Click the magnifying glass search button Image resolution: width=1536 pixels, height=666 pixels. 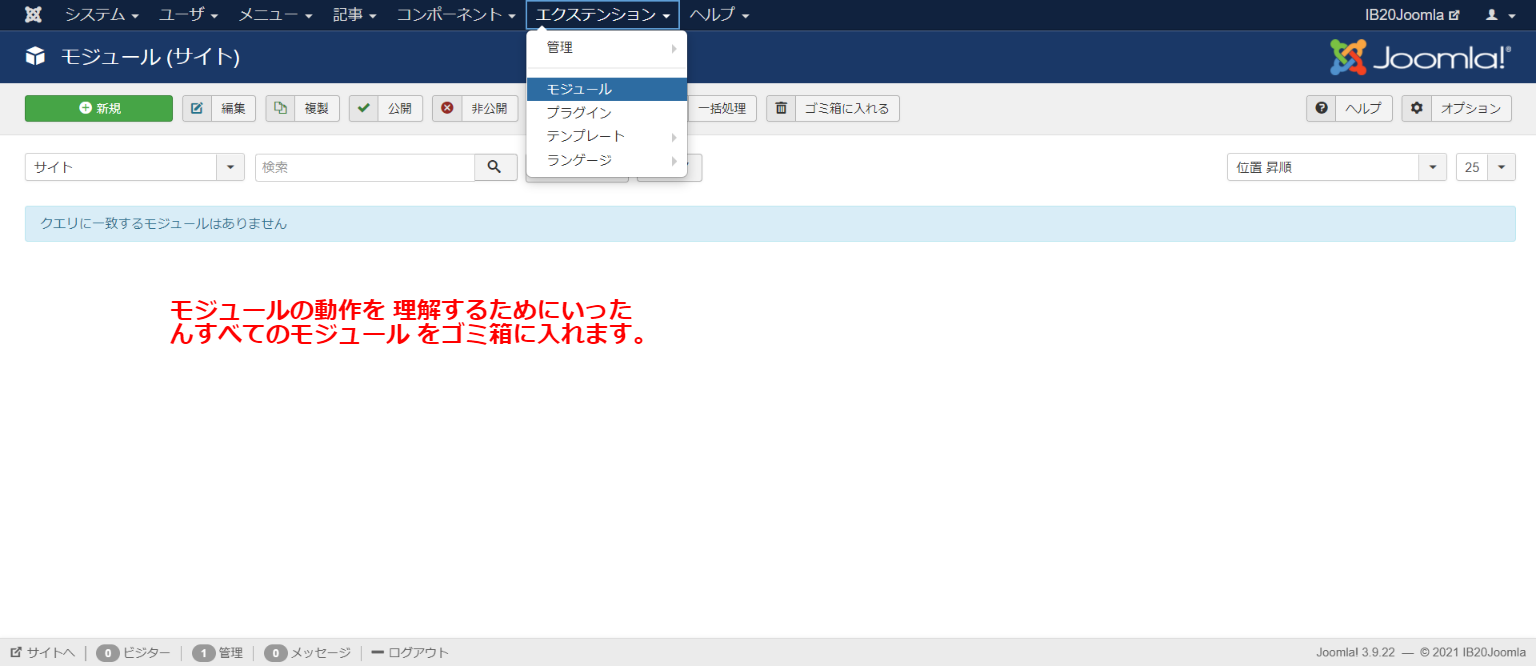pos(495,167)
